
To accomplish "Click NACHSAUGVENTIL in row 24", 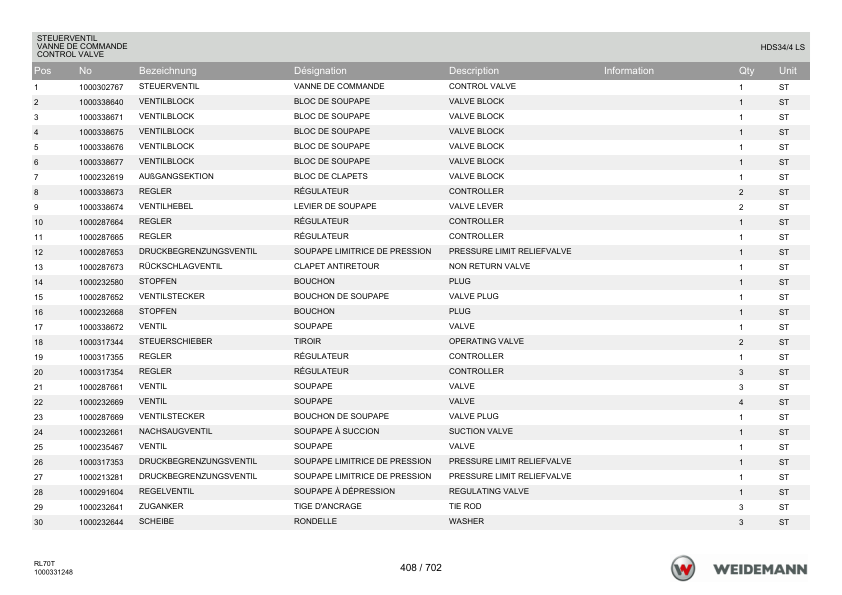I will [x=175, y=431].
